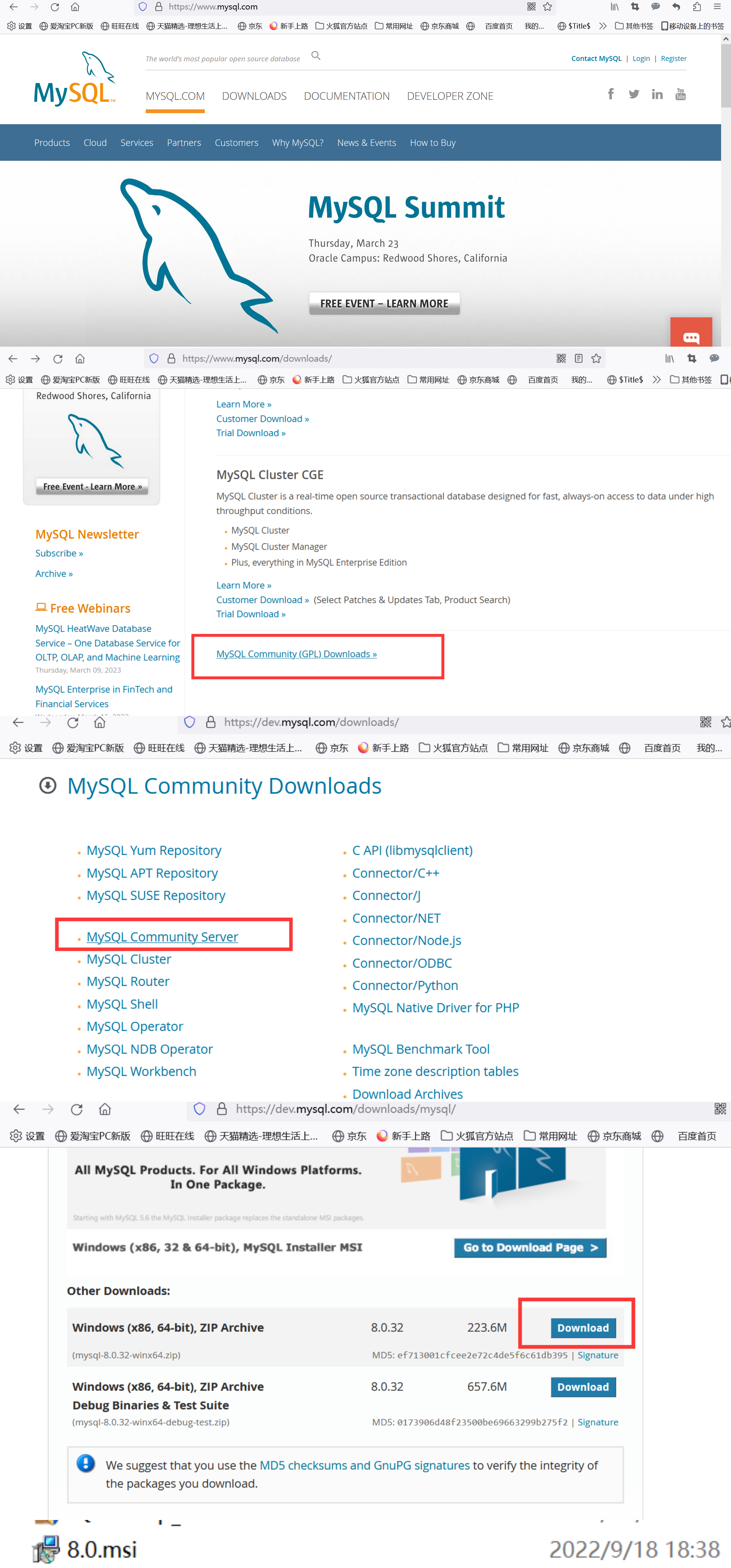The width and height of the screenshot is (731, 1568).
Task: Click the Login link
Action: [641, 58]
